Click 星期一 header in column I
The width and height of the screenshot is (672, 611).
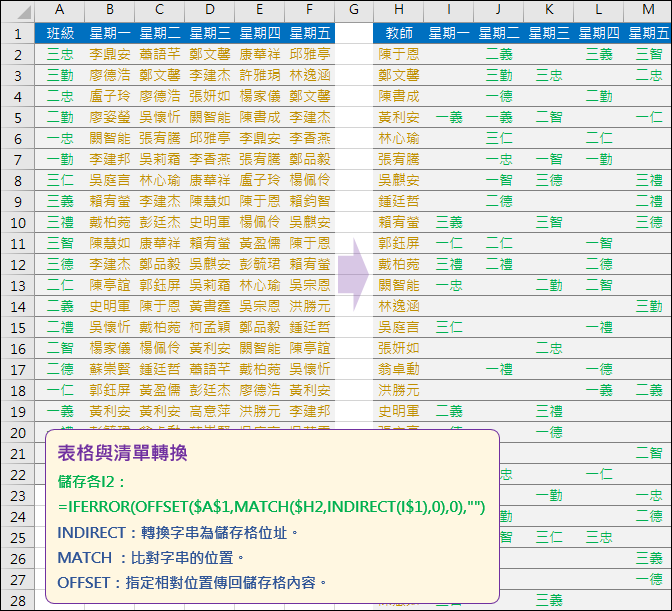point(449,33)
